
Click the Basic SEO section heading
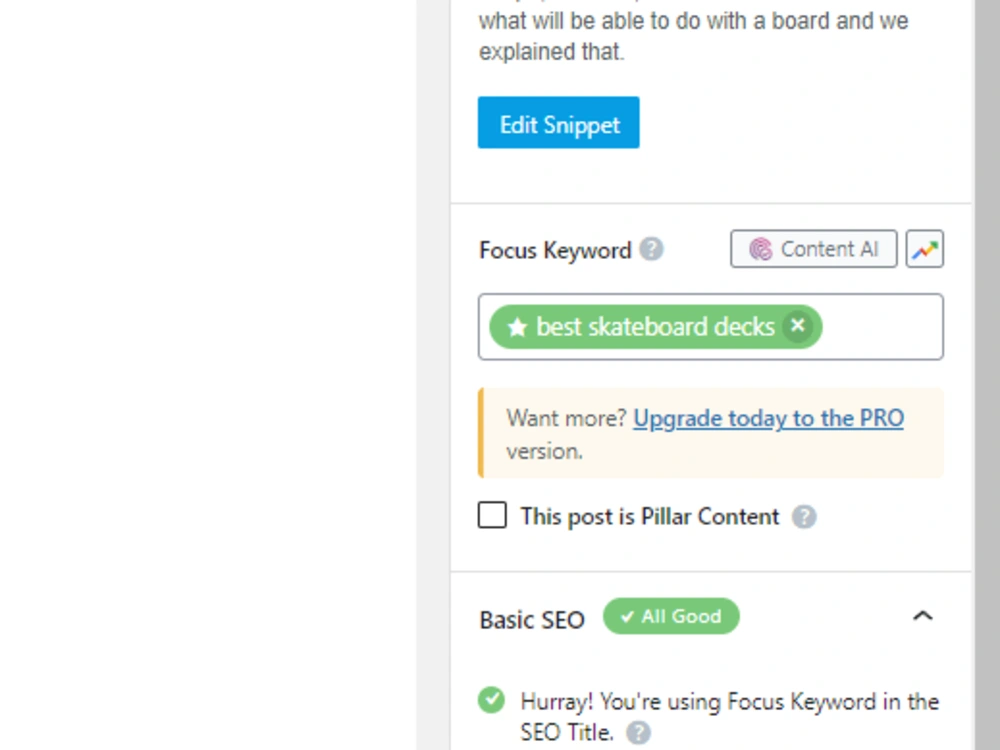(x=532, y=620)
